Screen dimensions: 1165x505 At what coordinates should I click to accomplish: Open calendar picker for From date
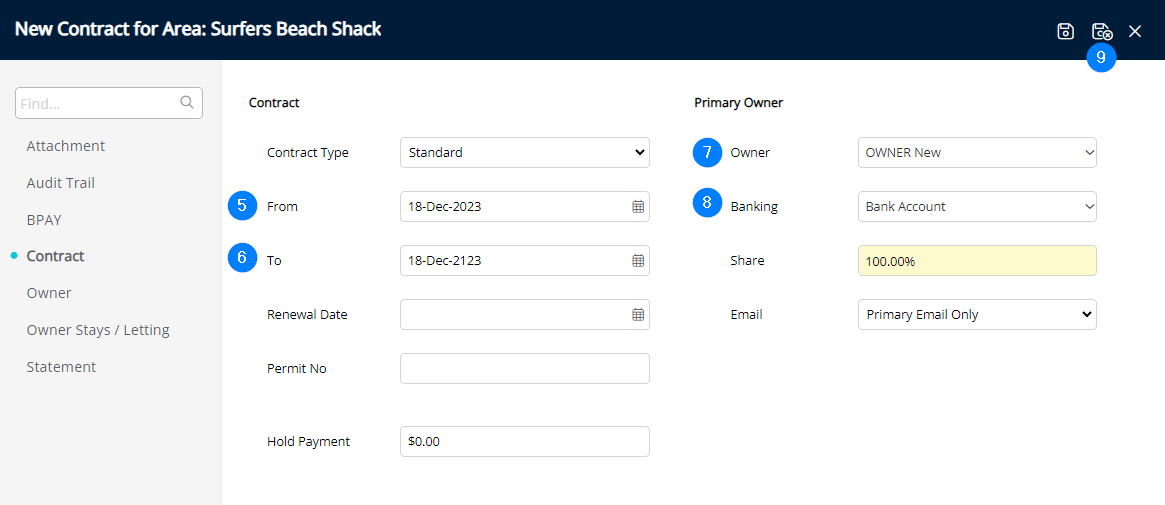point(638,207)
